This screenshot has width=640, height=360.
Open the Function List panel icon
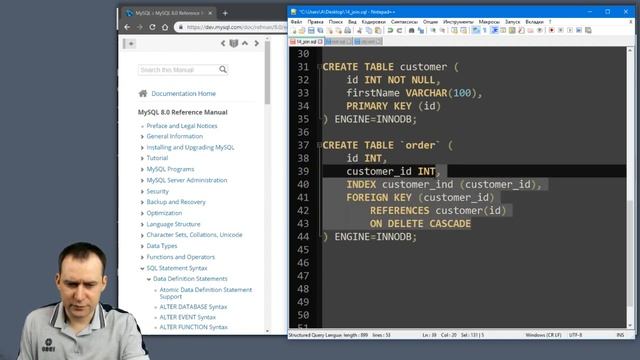pyautogui.click(x=520, y=30)
